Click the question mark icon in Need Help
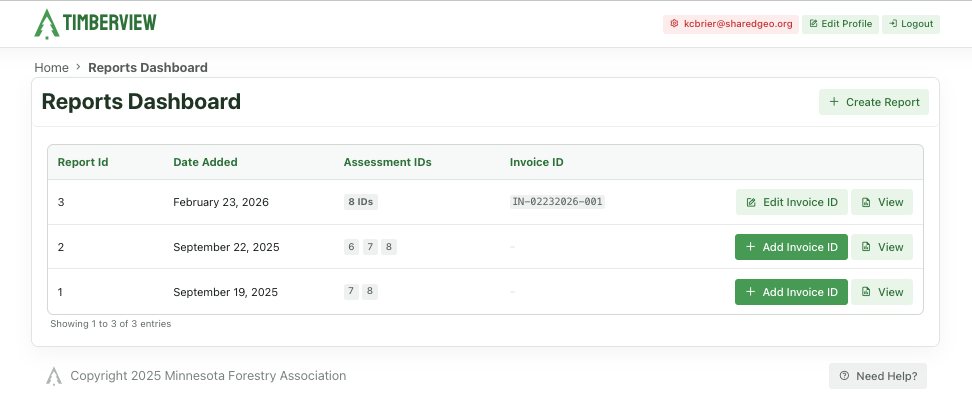972x410 pixels. (844, 376)
